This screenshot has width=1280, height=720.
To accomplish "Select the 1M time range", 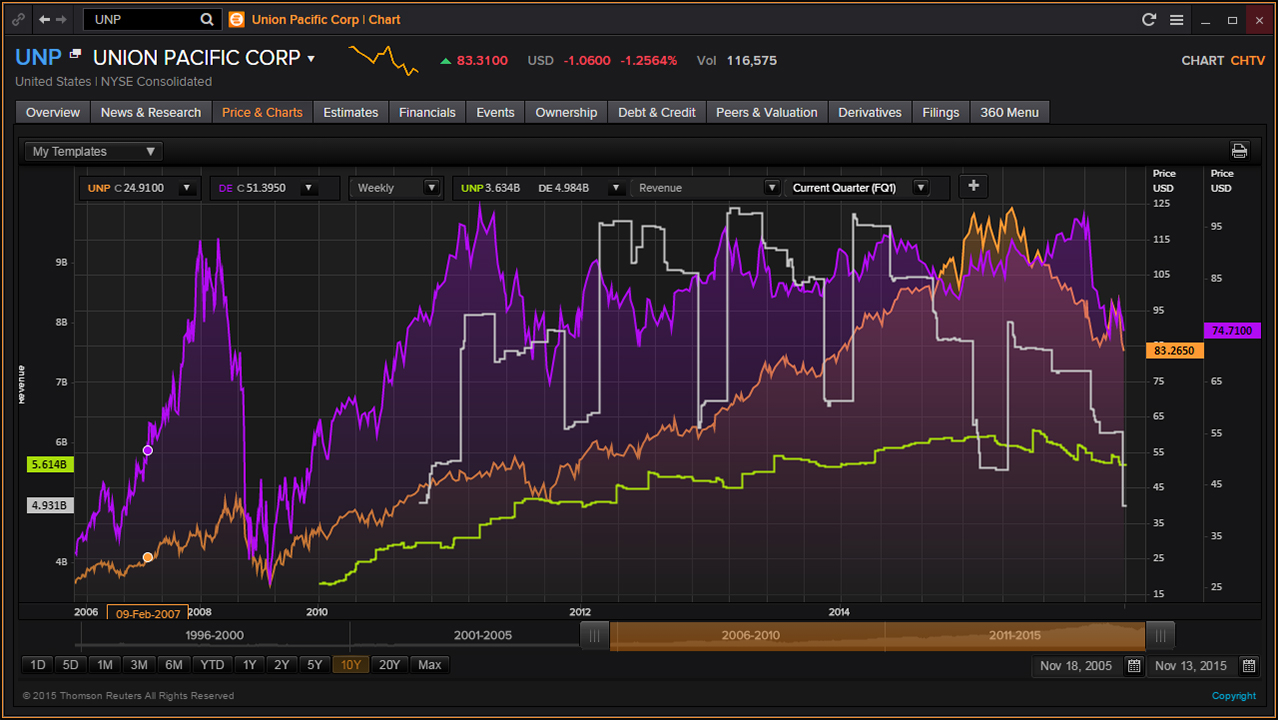I will point(104,665).
